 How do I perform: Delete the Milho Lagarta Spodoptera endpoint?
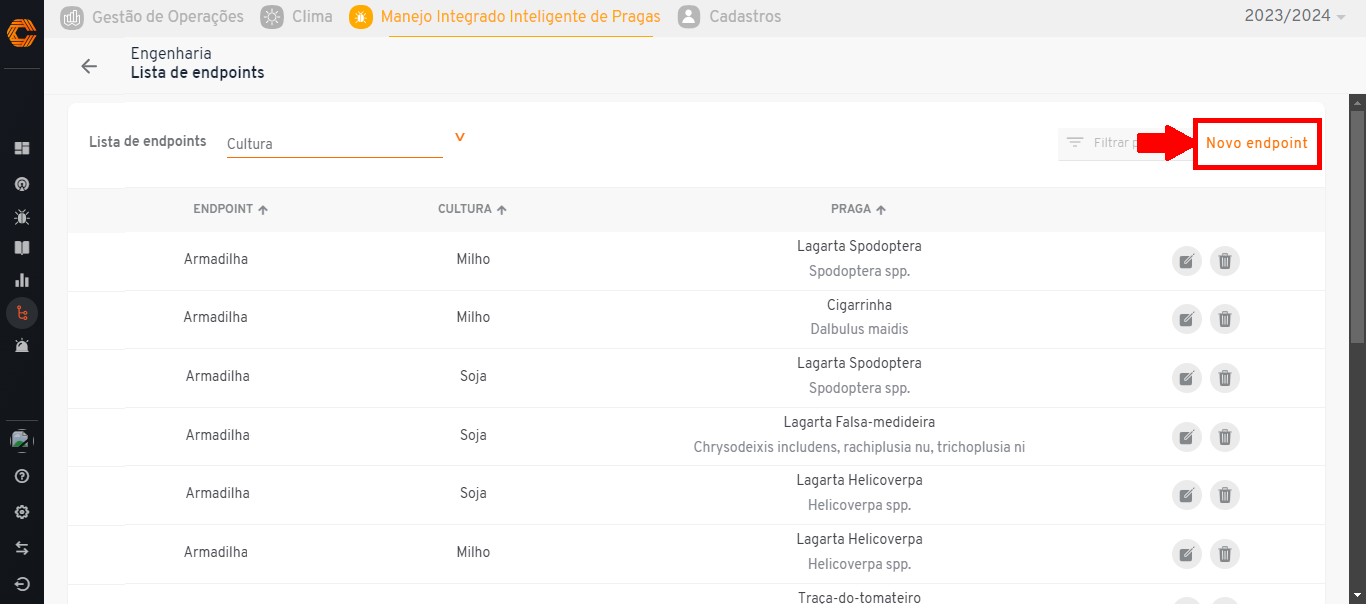click(x=1225, y=261)
